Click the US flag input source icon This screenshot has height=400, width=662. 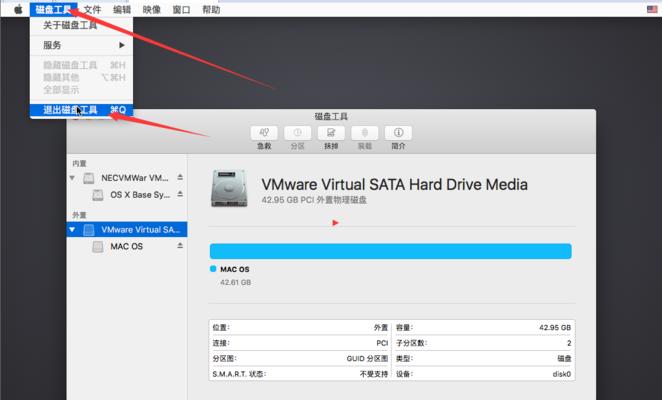pyautogui.click(x=652, y=9)
